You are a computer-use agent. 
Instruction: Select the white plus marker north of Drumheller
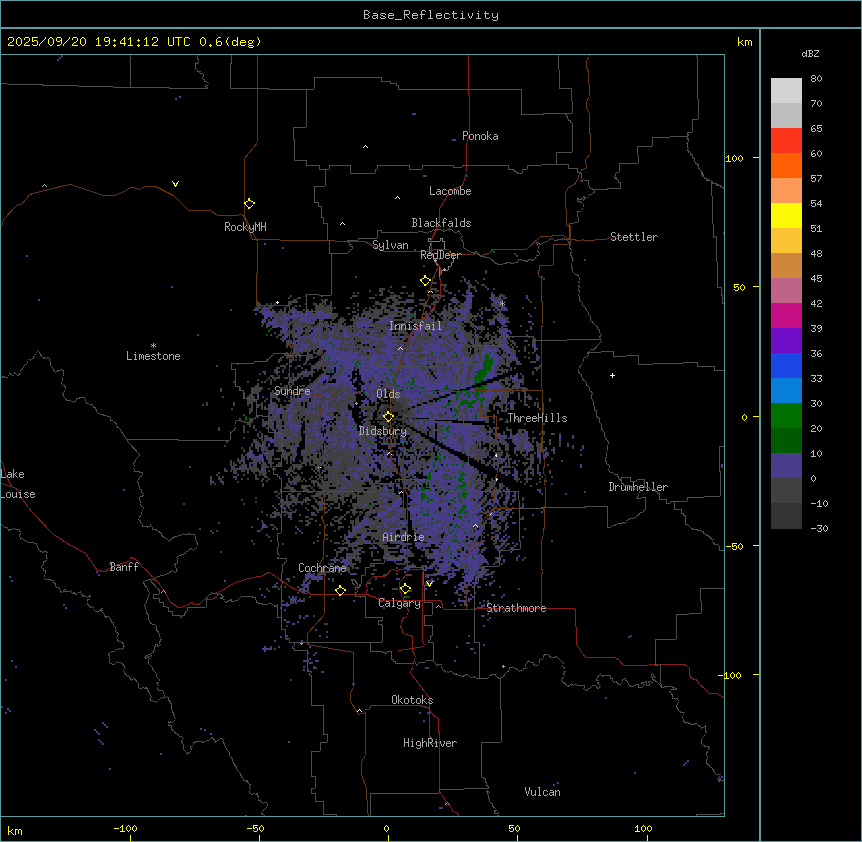612,375
